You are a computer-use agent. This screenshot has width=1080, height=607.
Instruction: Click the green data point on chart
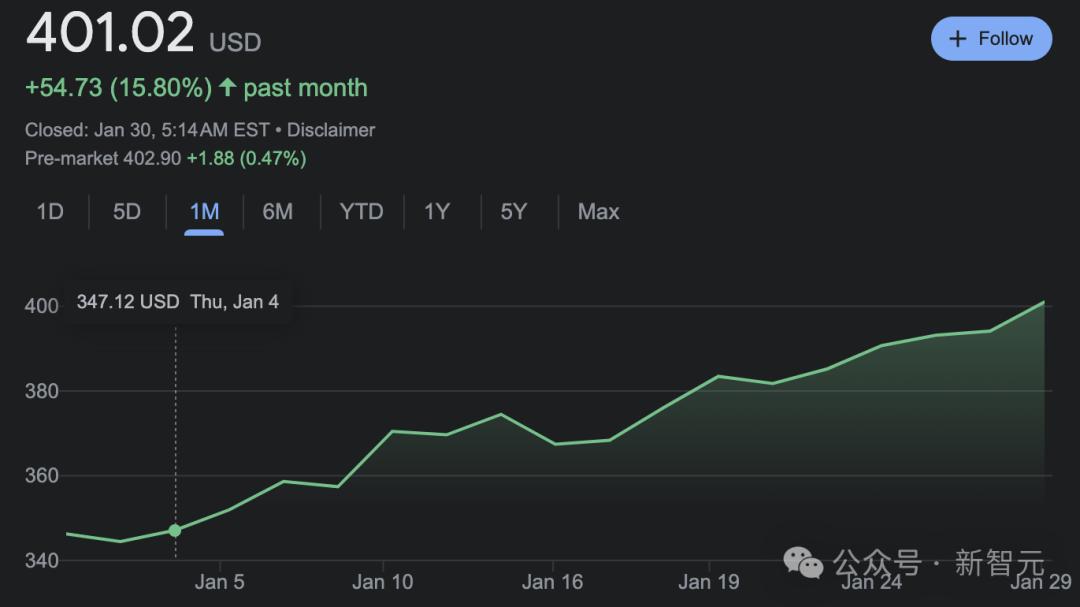pyautogui.click(x=175, y=530)
